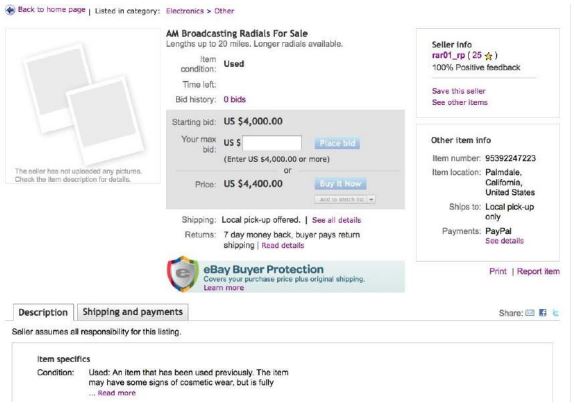Share listing on Facebook icon
574x409 pixels.
[543, 313]
